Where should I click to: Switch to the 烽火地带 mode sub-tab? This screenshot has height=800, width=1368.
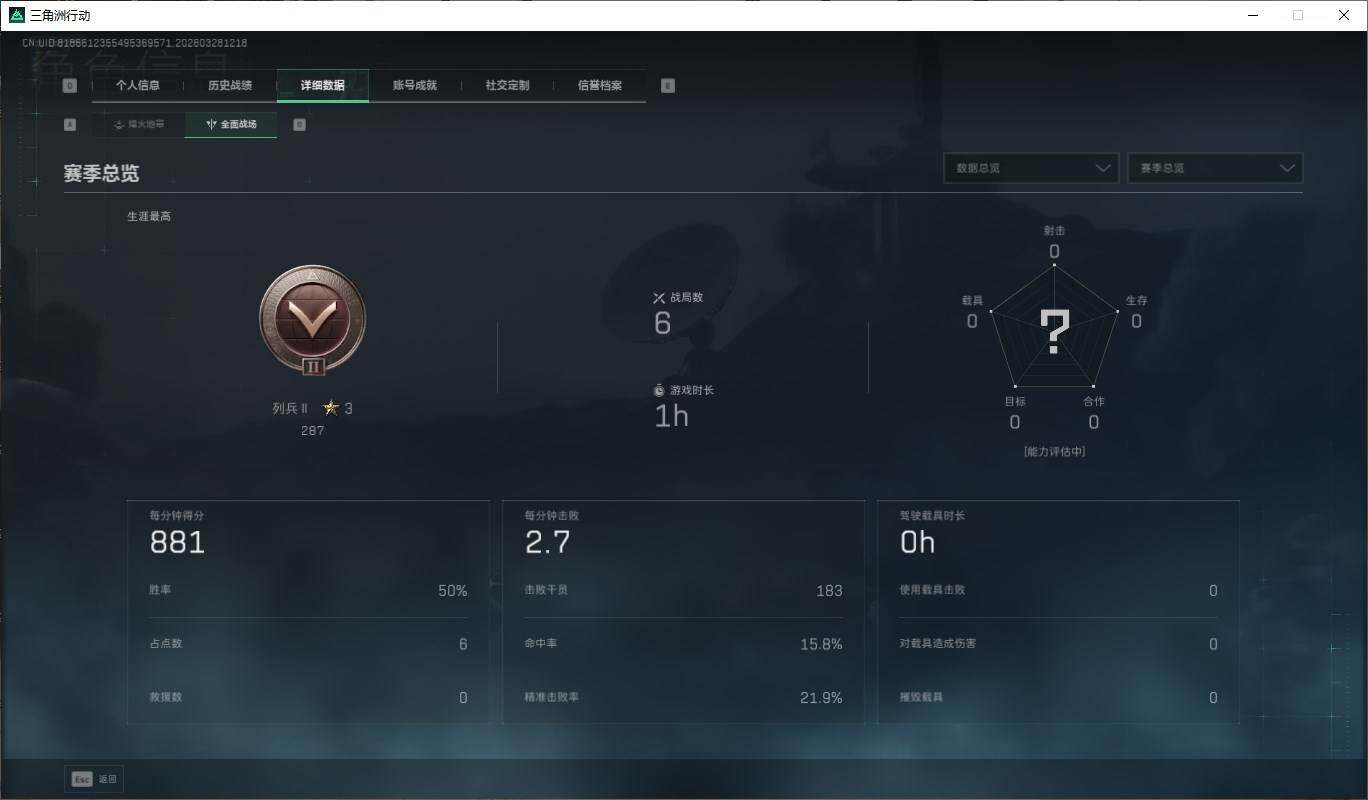pos(138,125)
